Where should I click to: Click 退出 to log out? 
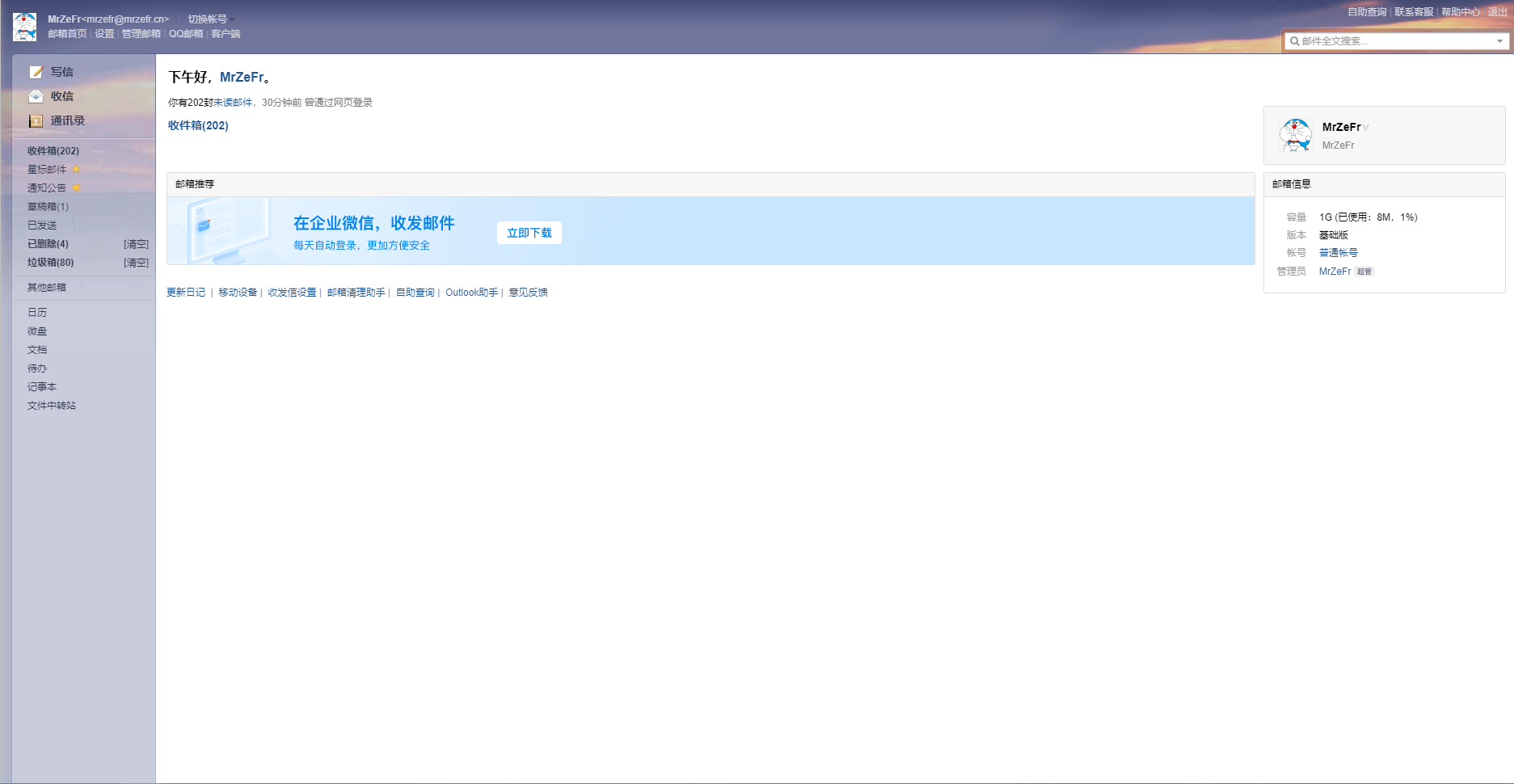(x=1498, y=12)
